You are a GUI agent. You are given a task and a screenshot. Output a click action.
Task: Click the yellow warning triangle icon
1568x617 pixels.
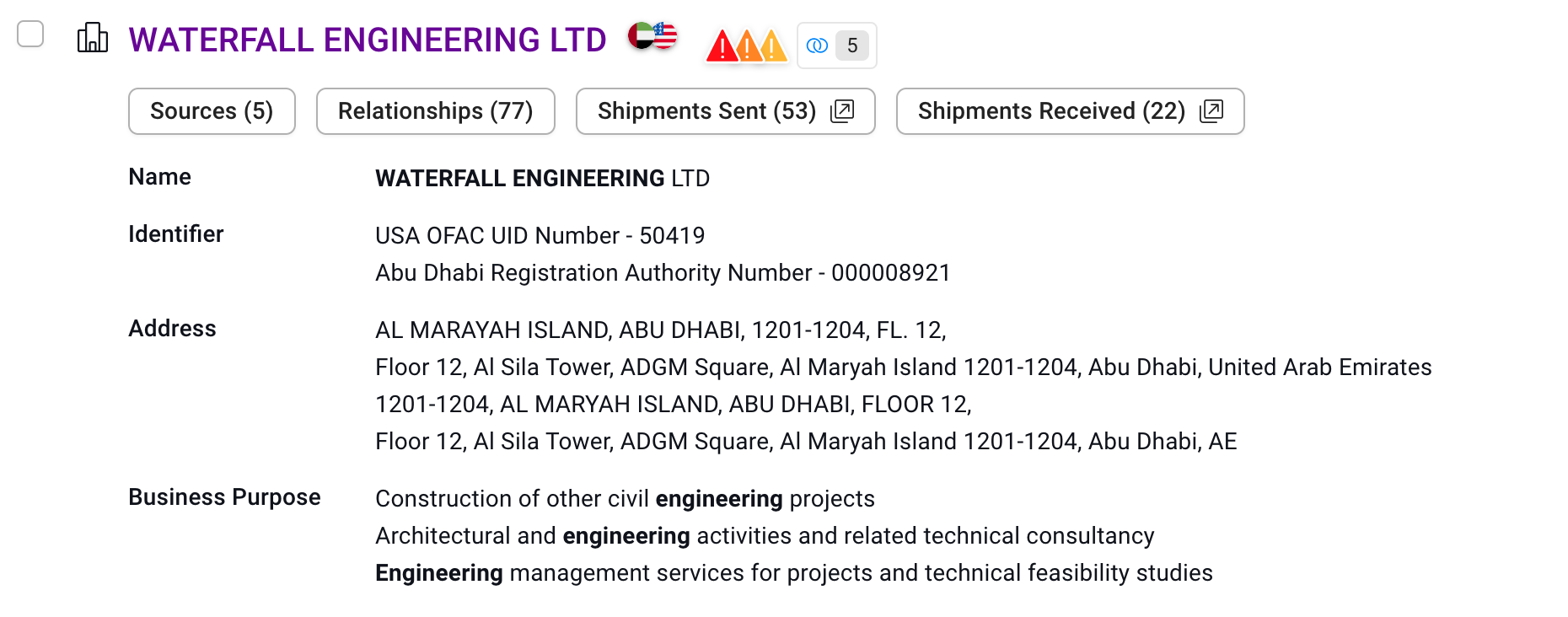pos(773,46)
